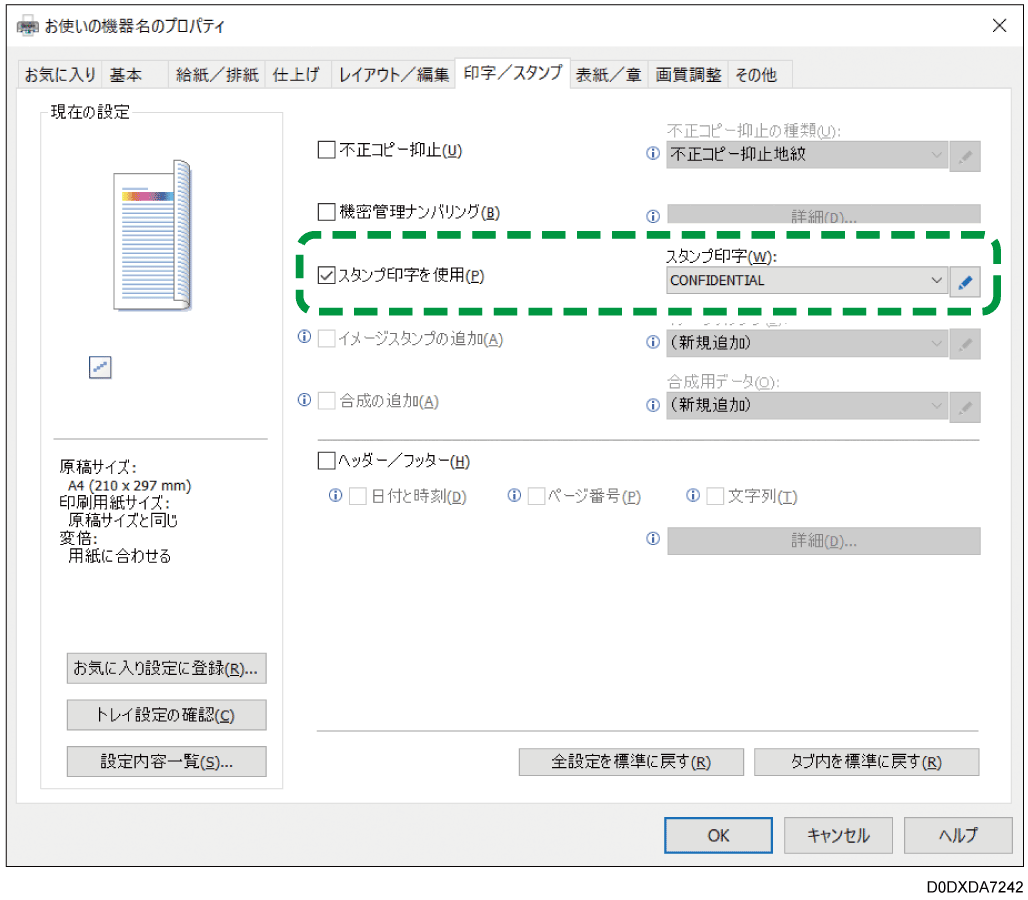
Task: Enable the 不正コピー抑止 checkbox
Action: [325, 149]
